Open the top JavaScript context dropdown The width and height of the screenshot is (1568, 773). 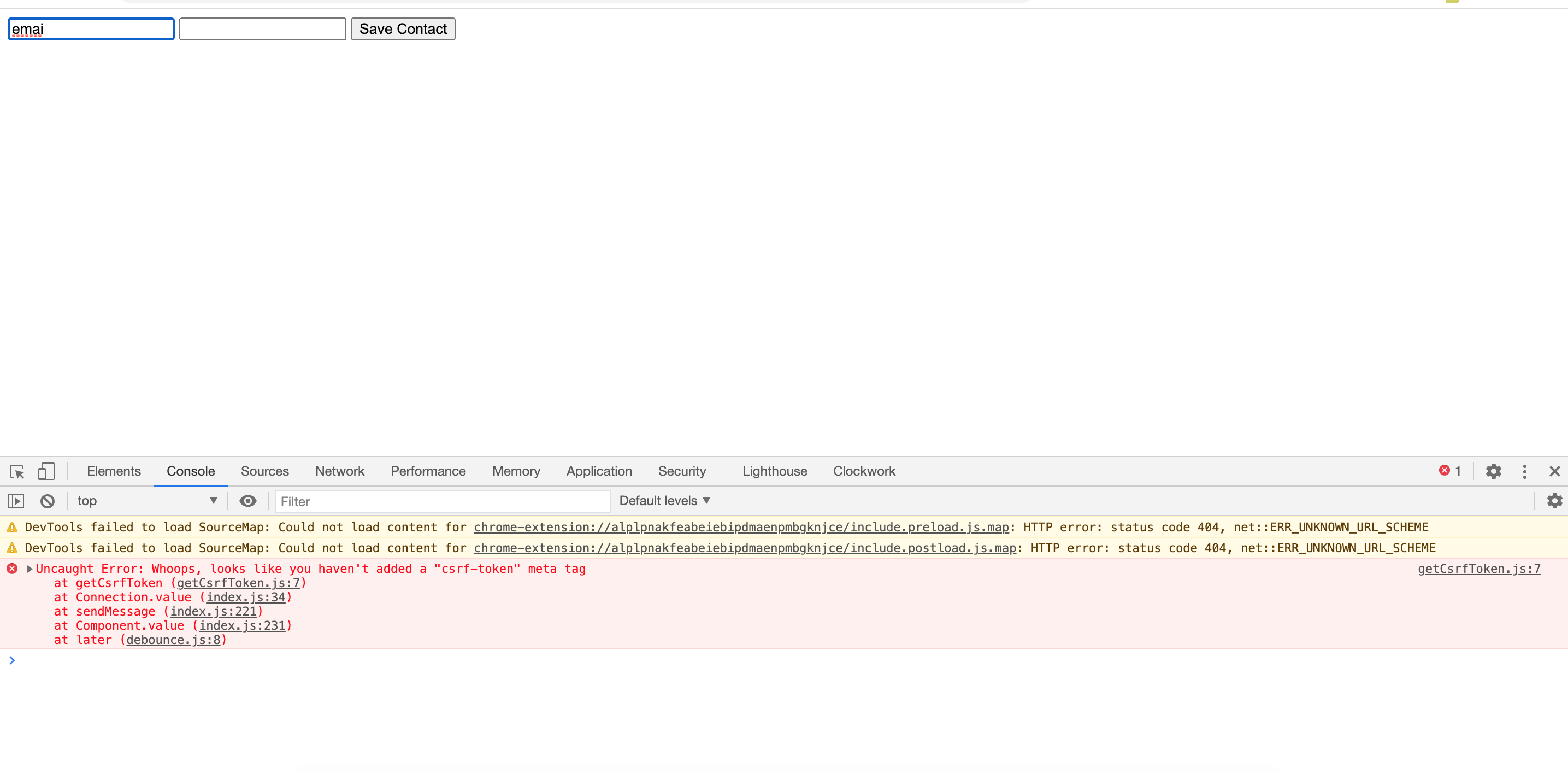(x=147, y=501)
